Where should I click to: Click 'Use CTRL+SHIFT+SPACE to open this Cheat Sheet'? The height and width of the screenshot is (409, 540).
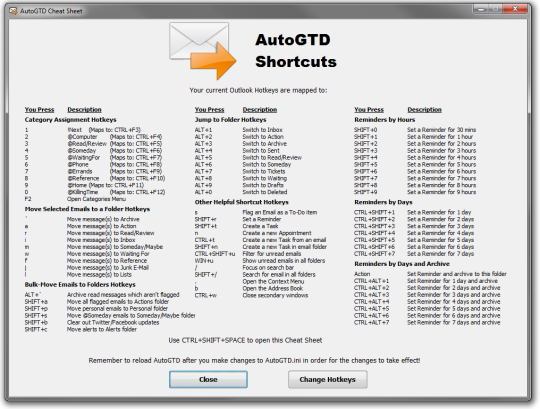click(x=245, y=340)
